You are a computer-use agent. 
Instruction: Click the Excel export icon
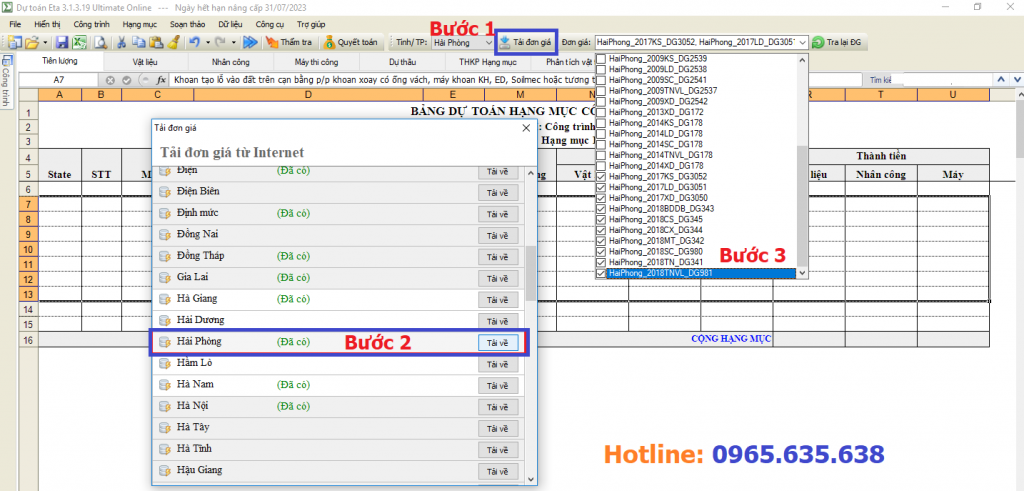80,42
